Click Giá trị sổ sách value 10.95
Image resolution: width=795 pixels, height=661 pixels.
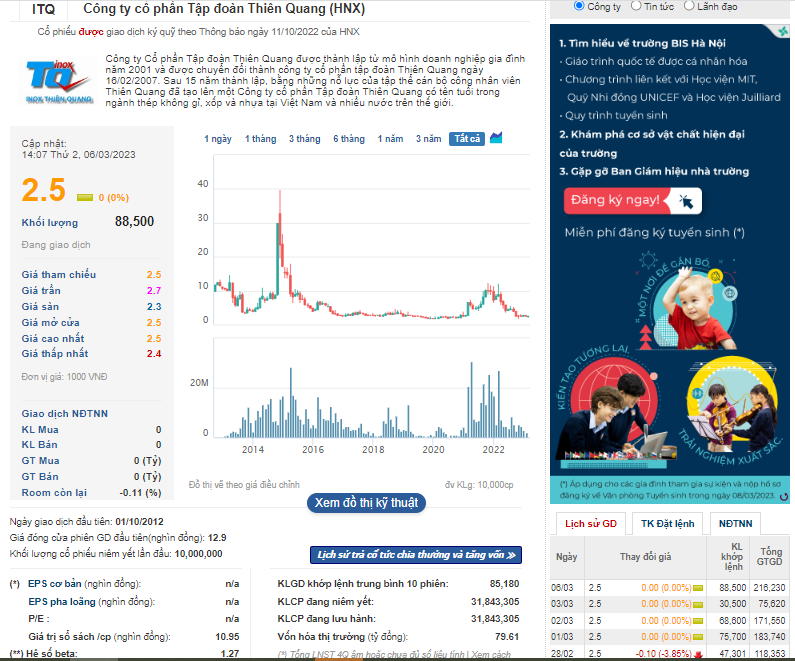[227, 637]
